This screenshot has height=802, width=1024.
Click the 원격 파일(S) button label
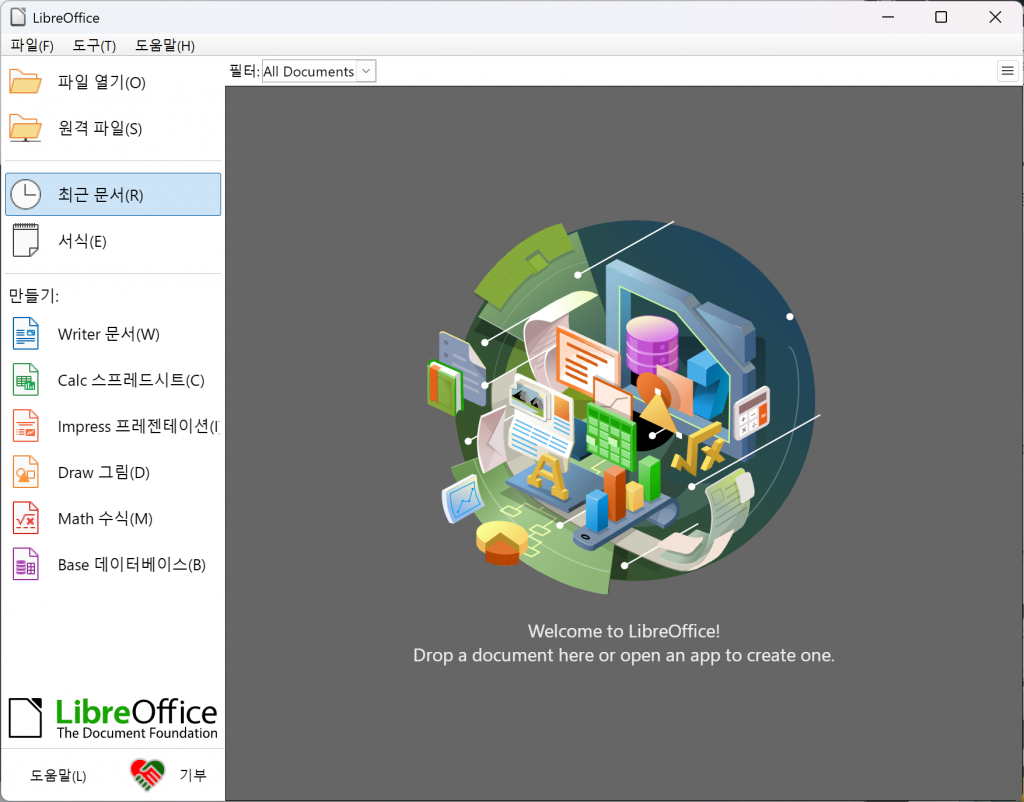[100, 129]
